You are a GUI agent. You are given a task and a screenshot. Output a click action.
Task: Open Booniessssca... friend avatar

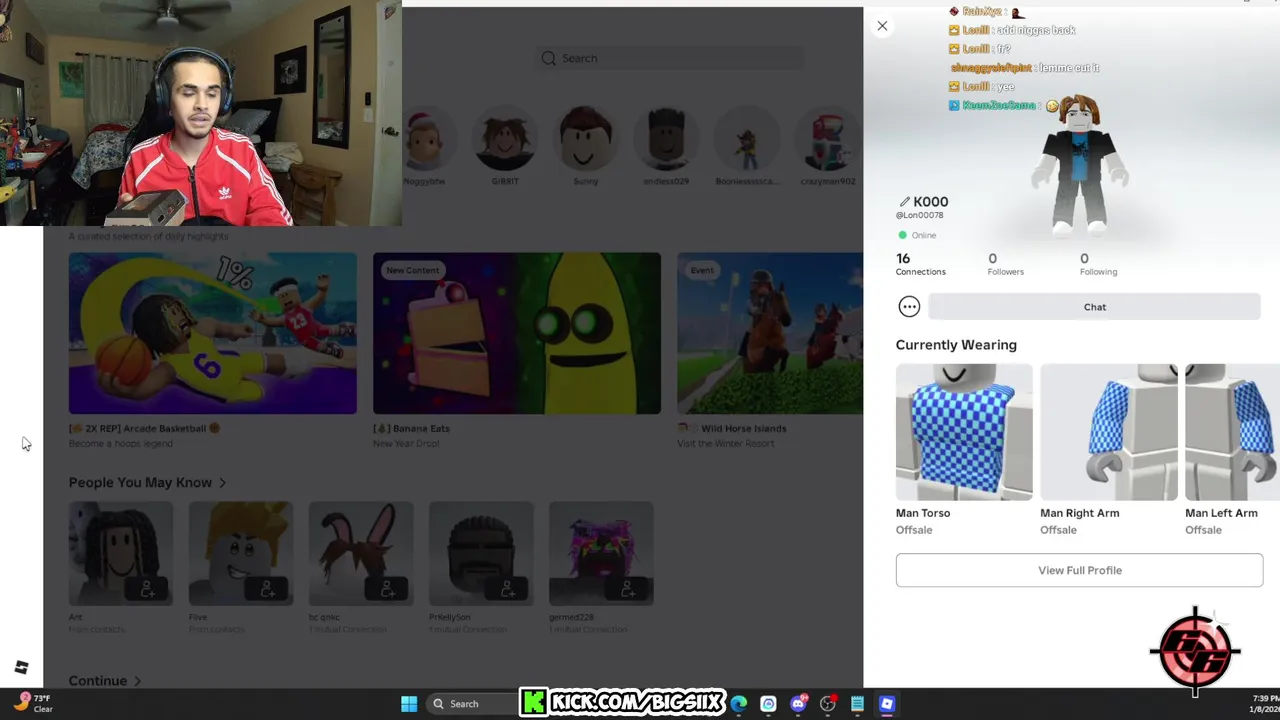coord(747,139)
